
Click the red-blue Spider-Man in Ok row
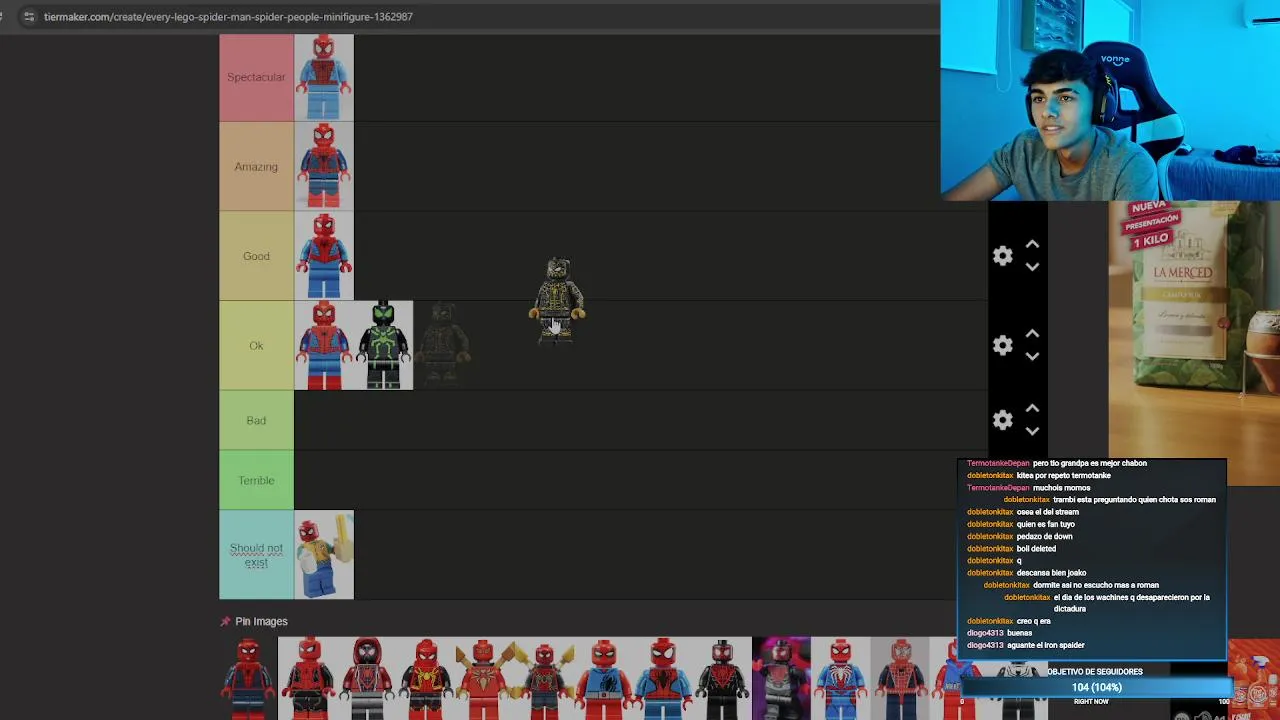323,346
